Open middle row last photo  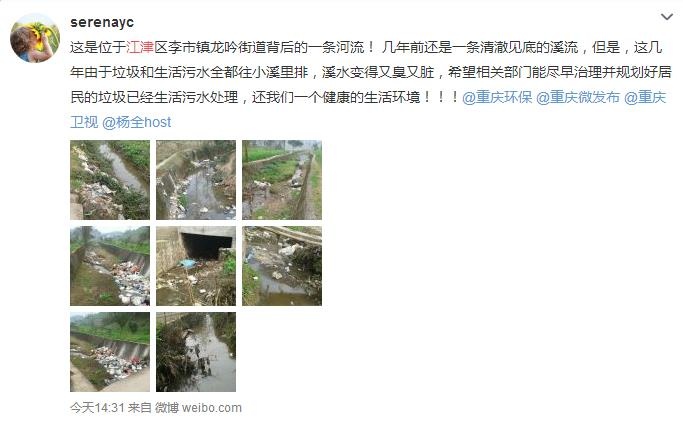(282, 266)
